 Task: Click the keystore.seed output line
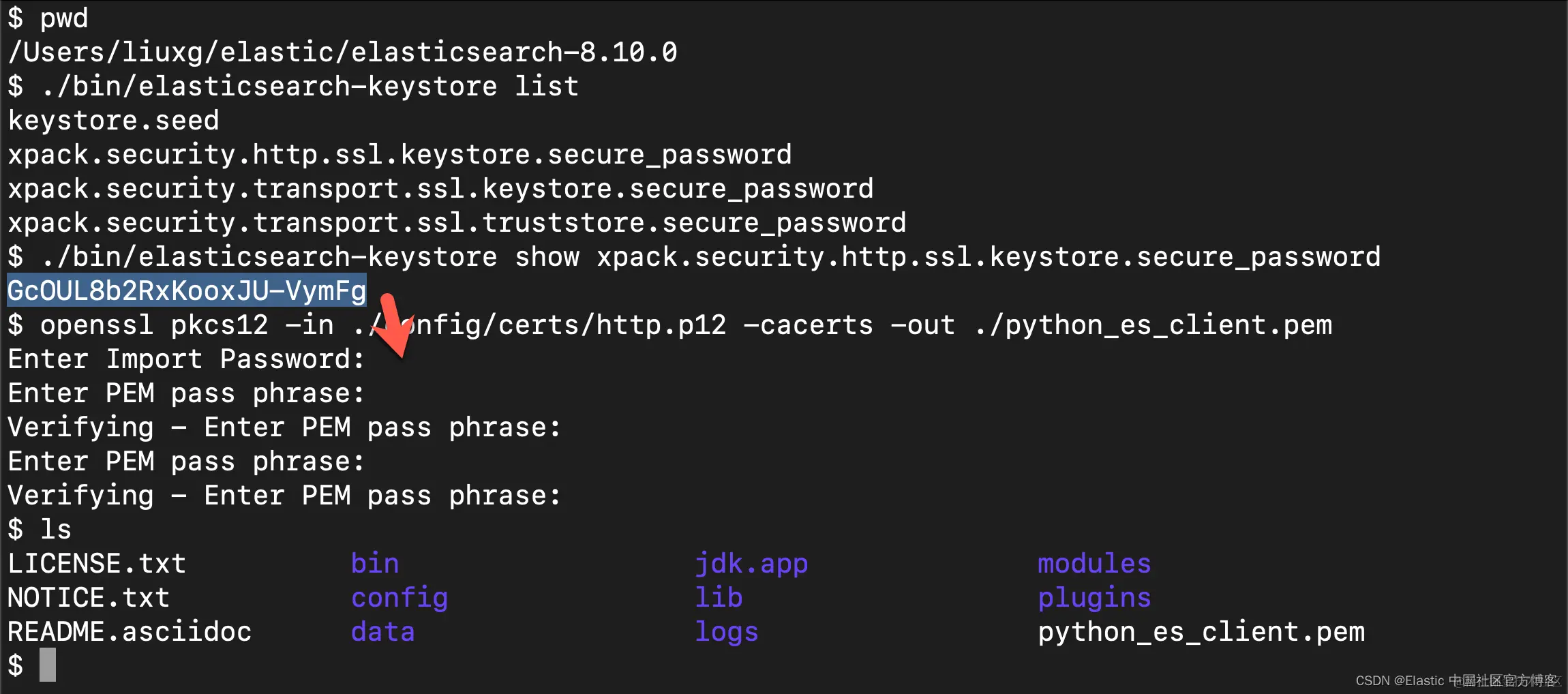pos(113,121)
